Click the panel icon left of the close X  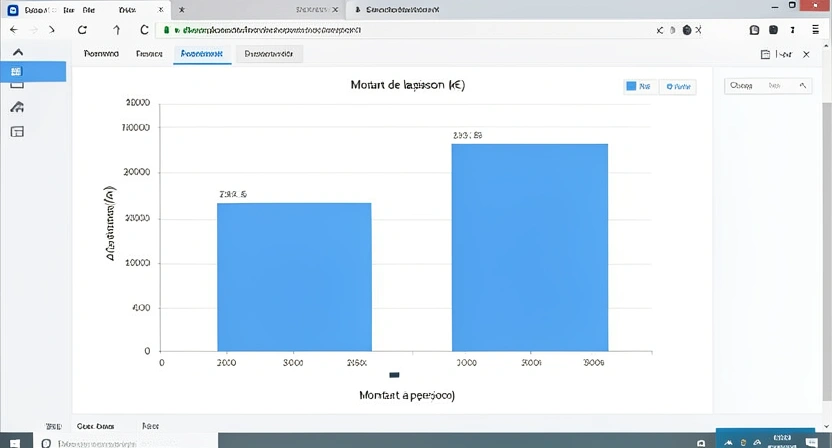765,54
